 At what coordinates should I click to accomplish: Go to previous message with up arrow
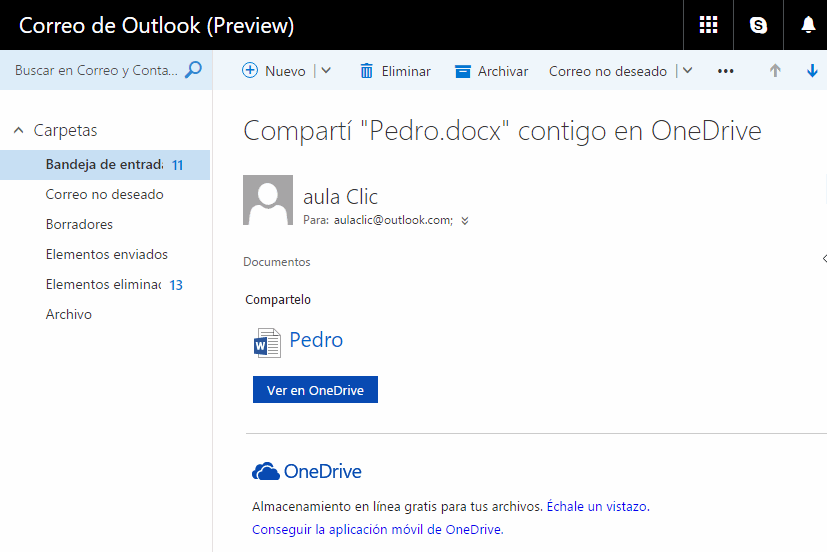774,71
